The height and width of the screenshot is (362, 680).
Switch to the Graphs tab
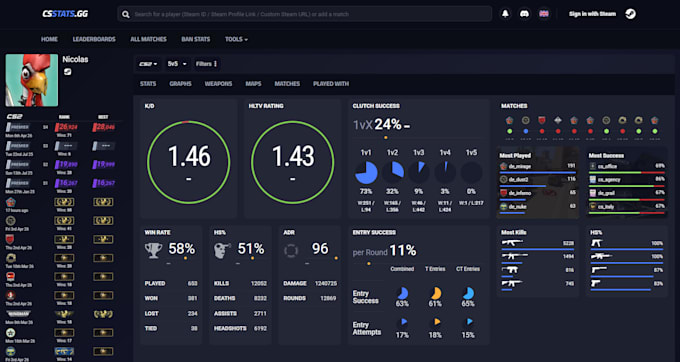click(180, 84)
